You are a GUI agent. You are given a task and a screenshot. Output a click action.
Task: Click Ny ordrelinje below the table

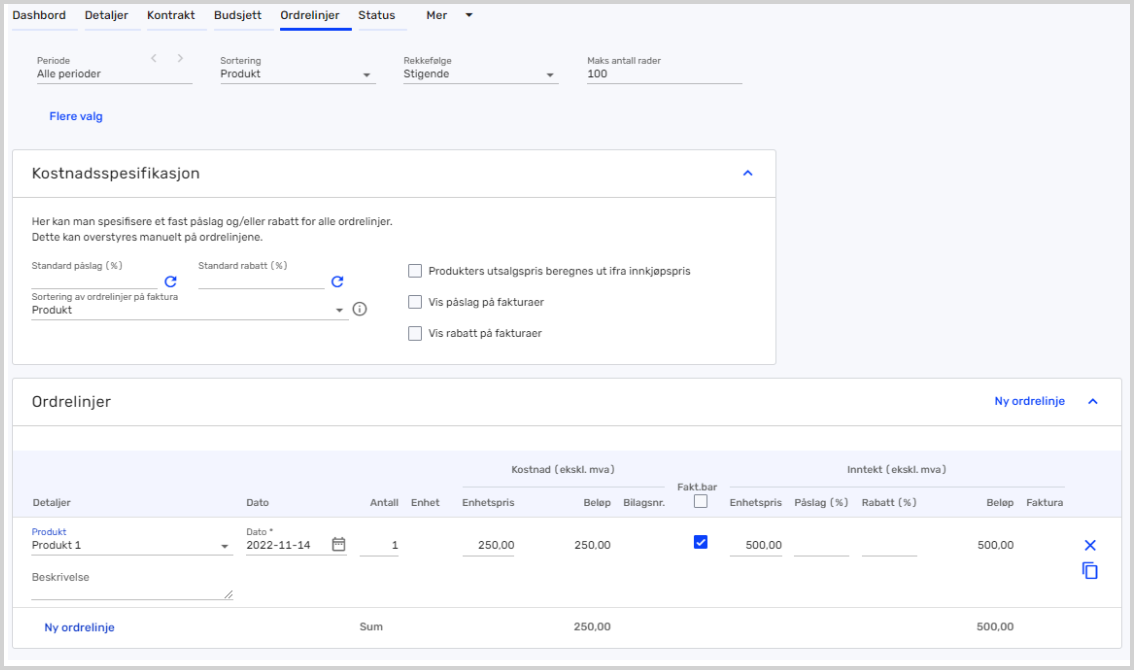[80, 627]
